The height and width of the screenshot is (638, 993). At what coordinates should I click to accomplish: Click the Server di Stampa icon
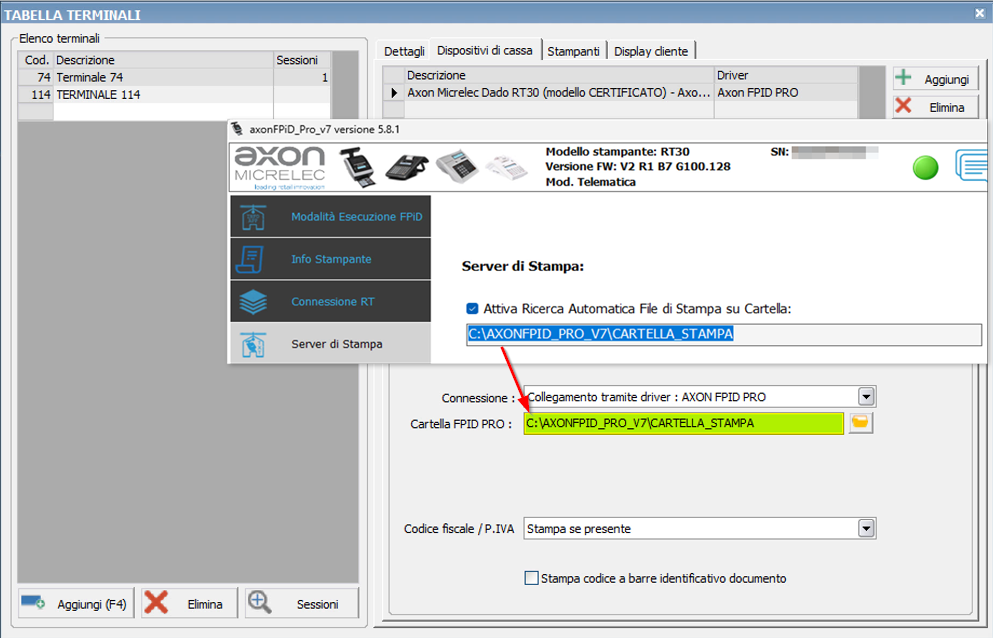click(x=253, y=345)
